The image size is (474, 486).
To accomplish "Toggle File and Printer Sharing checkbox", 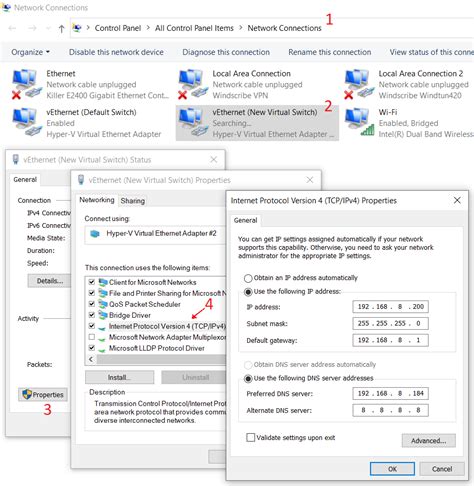I will [92, 293].
